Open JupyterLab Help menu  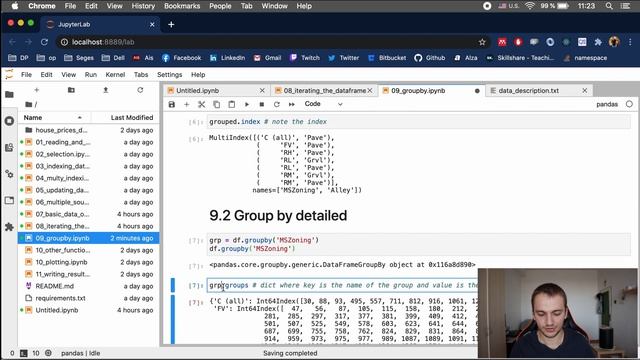198,75
